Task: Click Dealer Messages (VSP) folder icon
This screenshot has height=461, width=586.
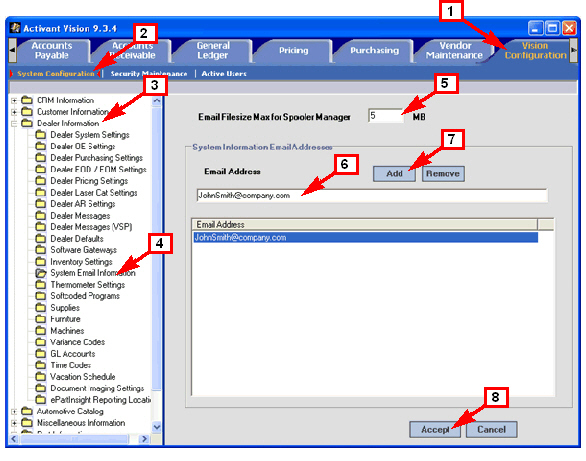Action: (x=41, y=227)
